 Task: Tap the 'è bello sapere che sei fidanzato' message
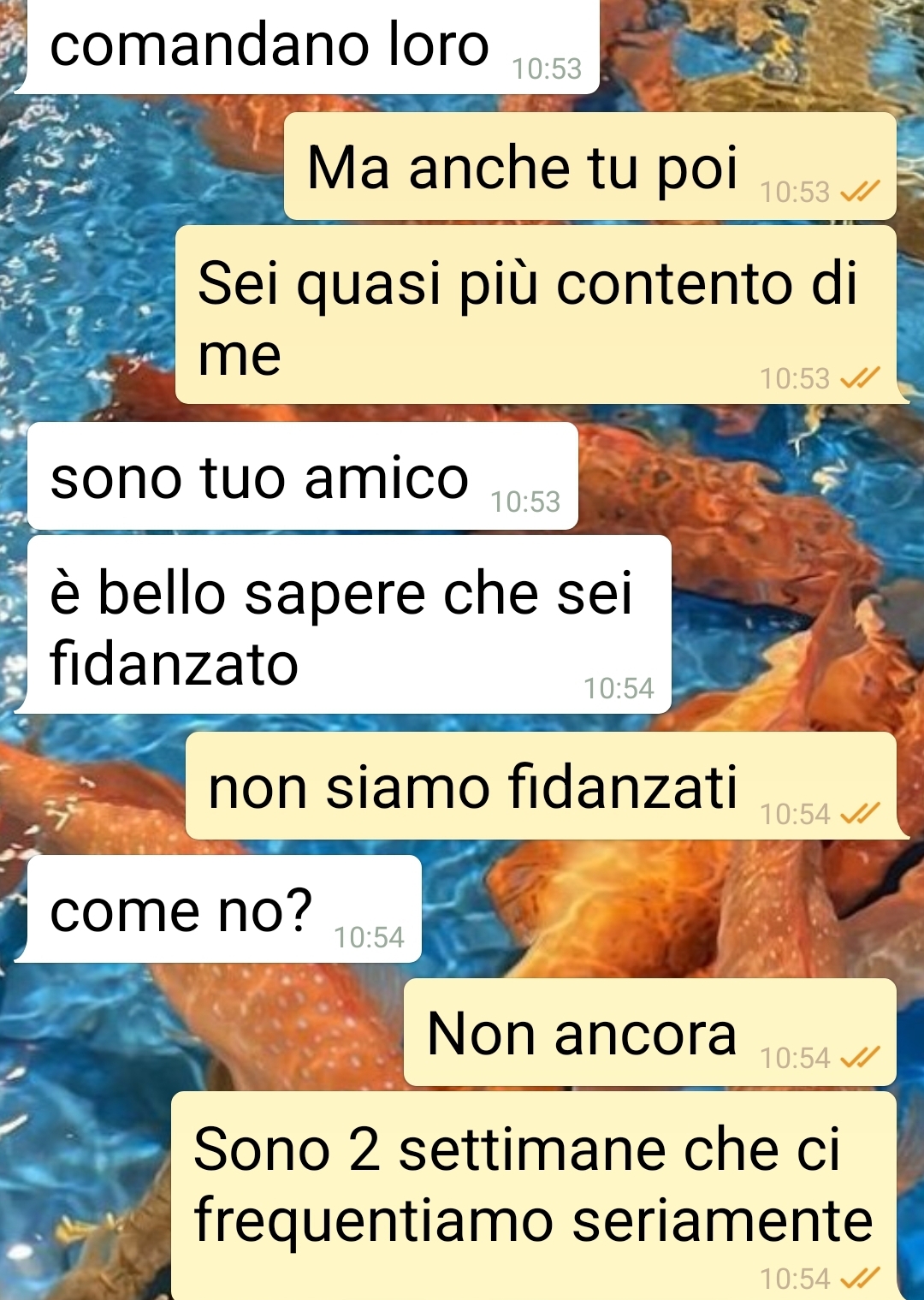pos(342,625)
